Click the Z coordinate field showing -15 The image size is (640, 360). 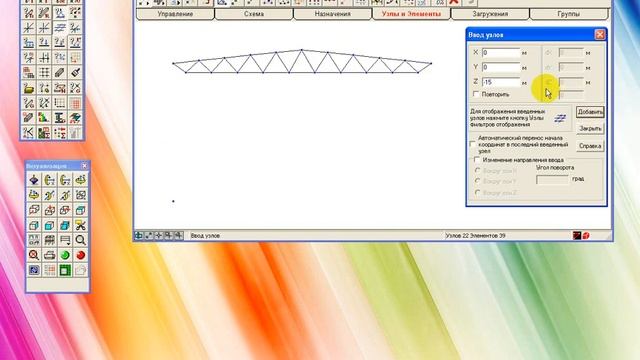501,82
